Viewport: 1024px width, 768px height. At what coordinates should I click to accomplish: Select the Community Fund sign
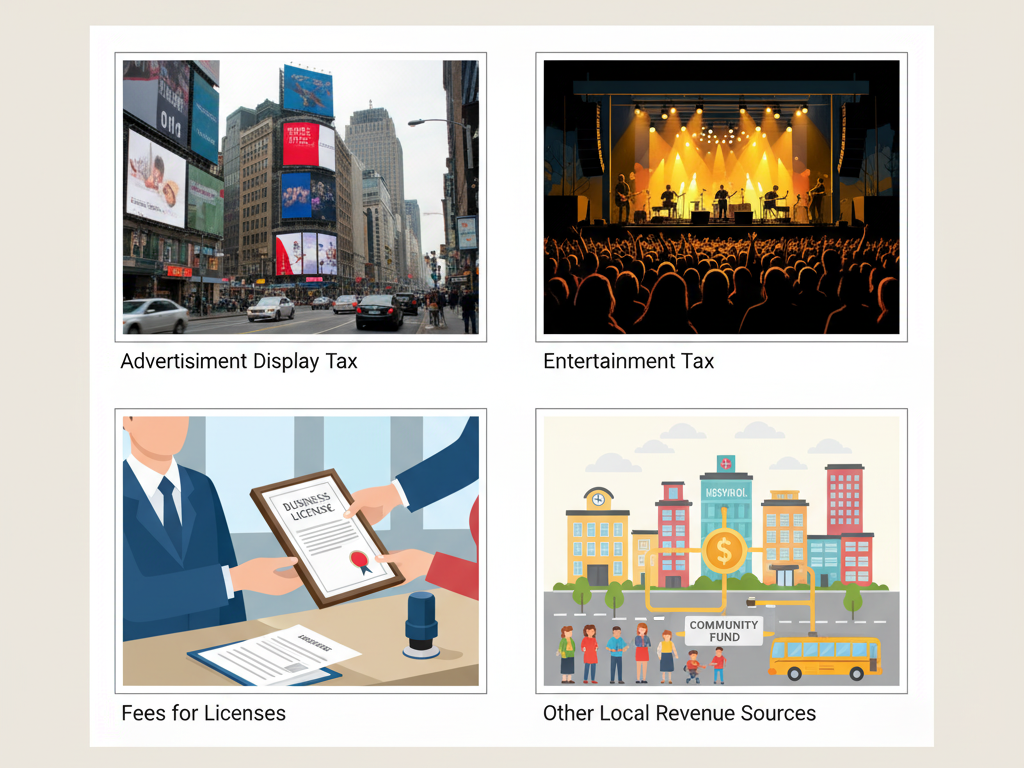pyautogui.click(x=724, y=631)
